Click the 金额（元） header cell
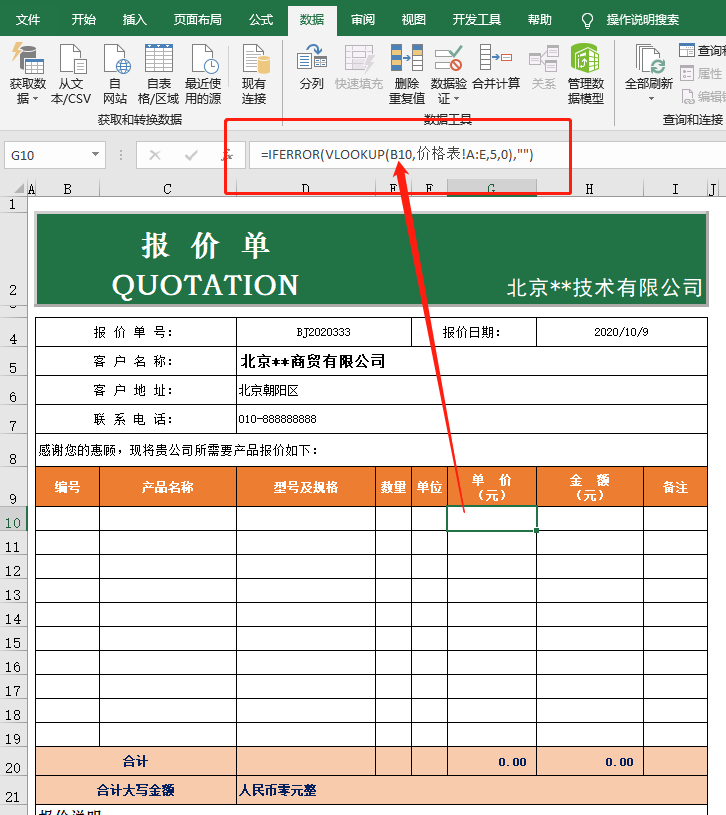The height and width of the screenshot is (815, 726). pos(590,487)
